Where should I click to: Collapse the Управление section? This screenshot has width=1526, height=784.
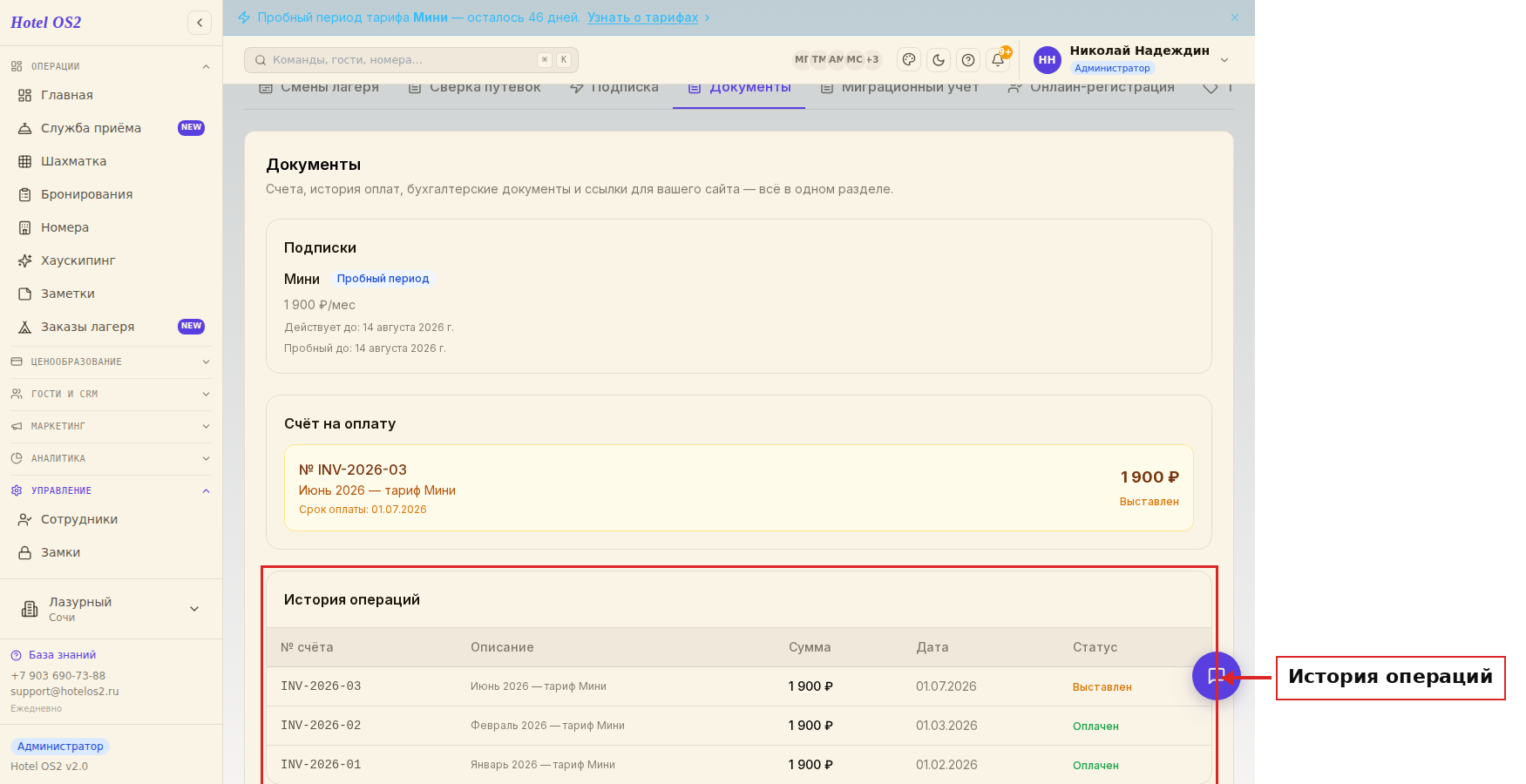pos(111,490)
